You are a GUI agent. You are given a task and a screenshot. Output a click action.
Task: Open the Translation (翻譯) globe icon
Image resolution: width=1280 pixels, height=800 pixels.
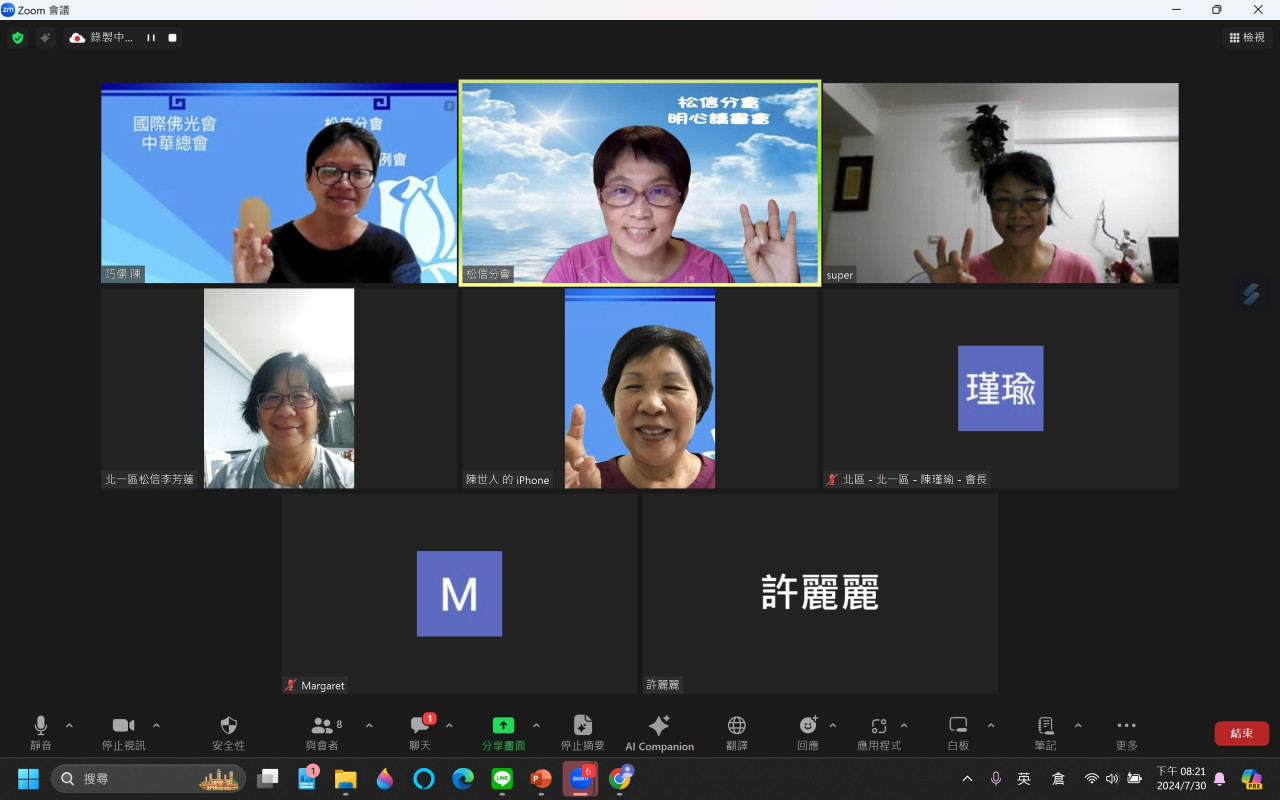pos(737,733)
